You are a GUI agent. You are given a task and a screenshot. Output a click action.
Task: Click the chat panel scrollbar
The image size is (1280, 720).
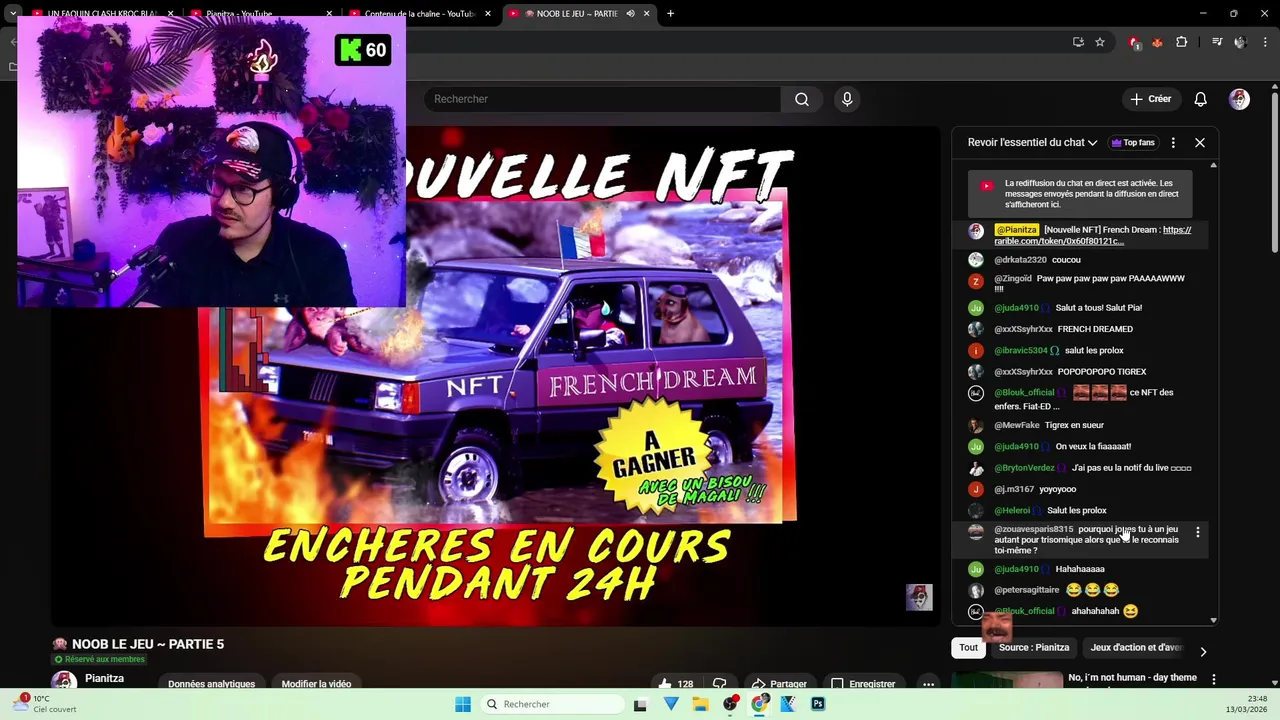(x=1213, y=391)
